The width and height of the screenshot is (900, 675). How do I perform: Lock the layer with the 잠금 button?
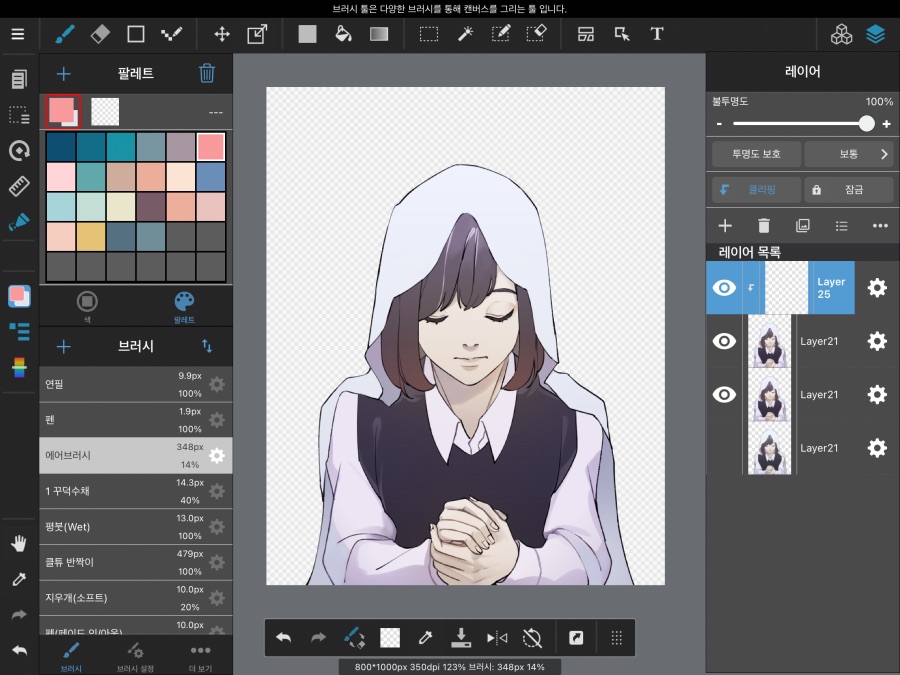click(x=849, y=189)
